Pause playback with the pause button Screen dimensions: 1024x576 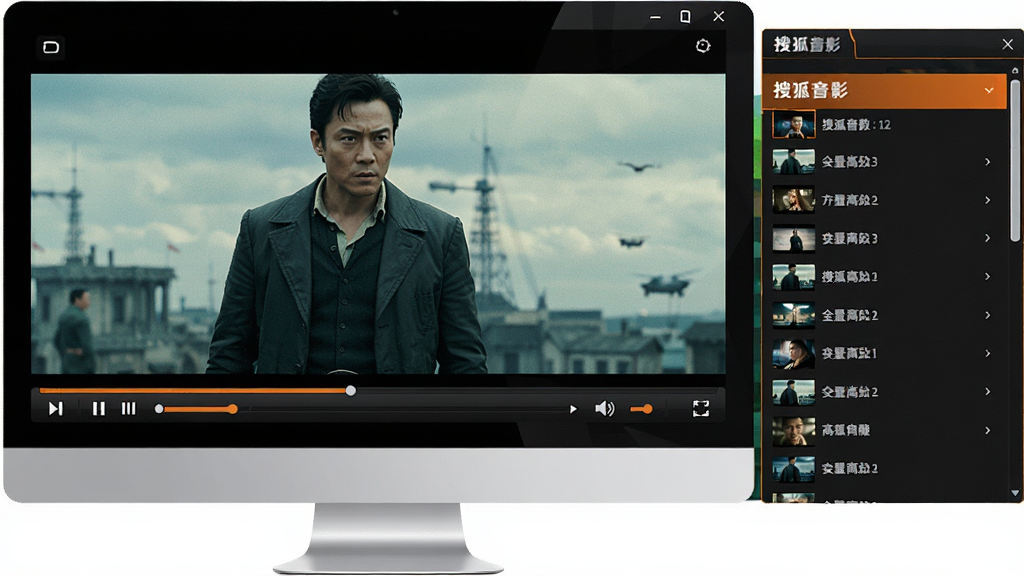point(99,409)
